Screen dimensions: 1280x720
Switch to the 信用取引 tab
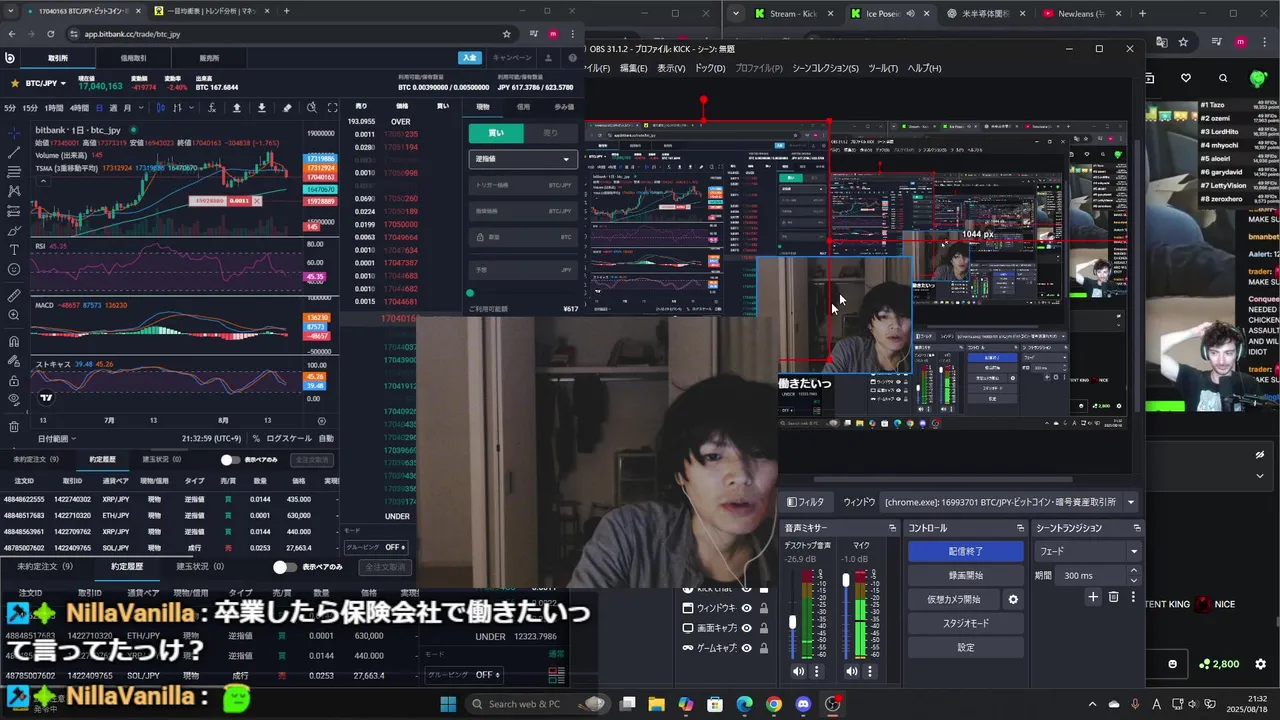click(133, 58)
